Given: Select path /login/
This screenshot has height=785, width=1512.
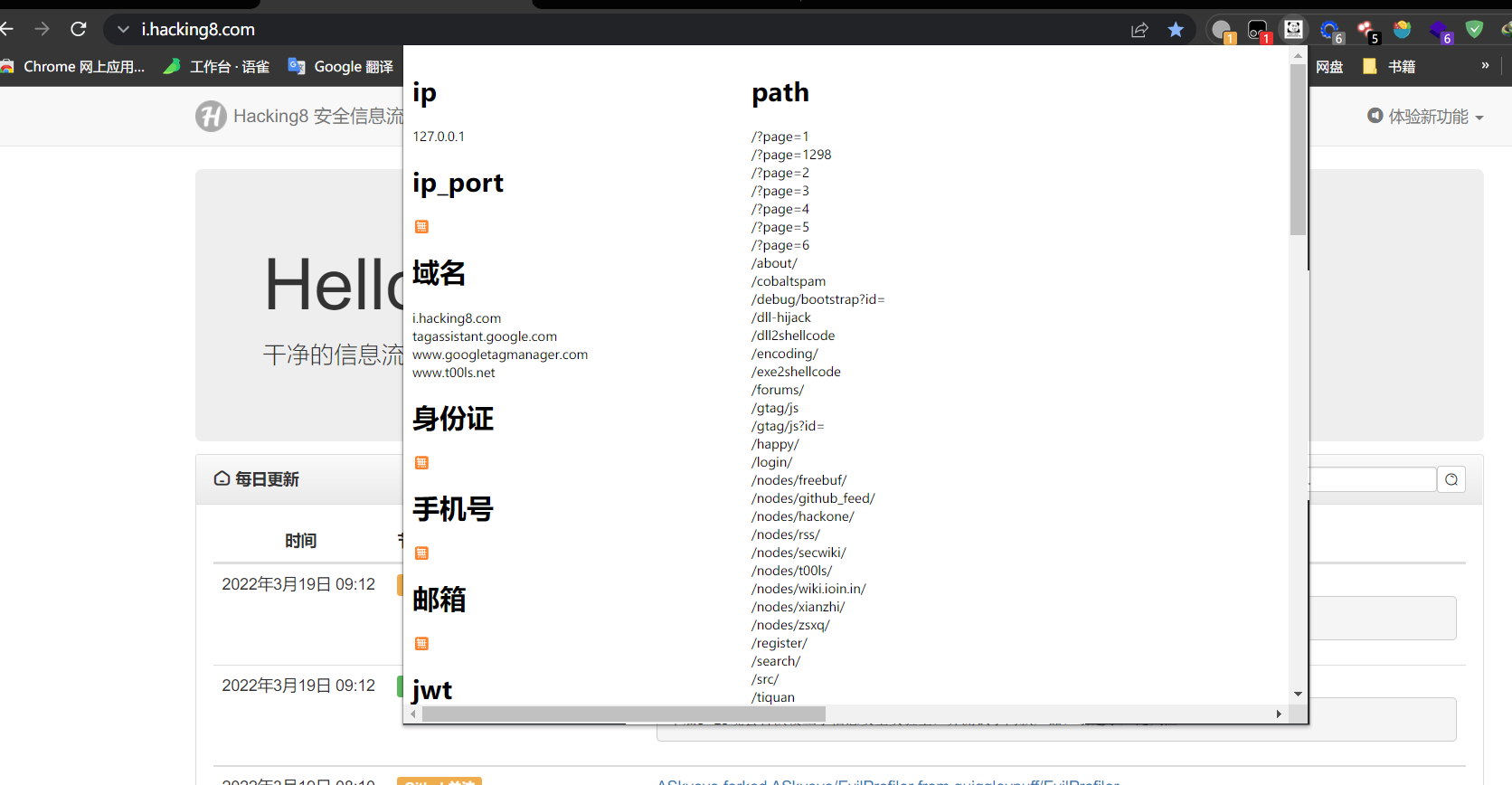Looking at the screenshot, I should pyautogui.click(x=771, y=462).
